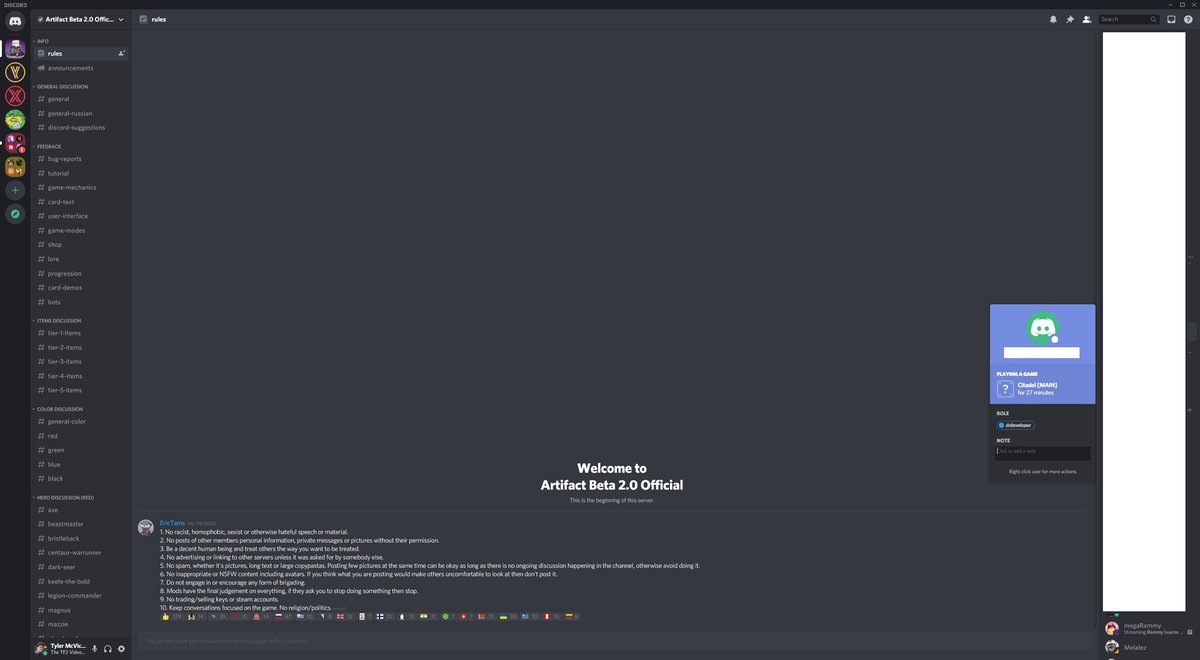This screenshot has width=1200, height=660.
Task: Toggle headphones deafen
Action: coord(108,649)
